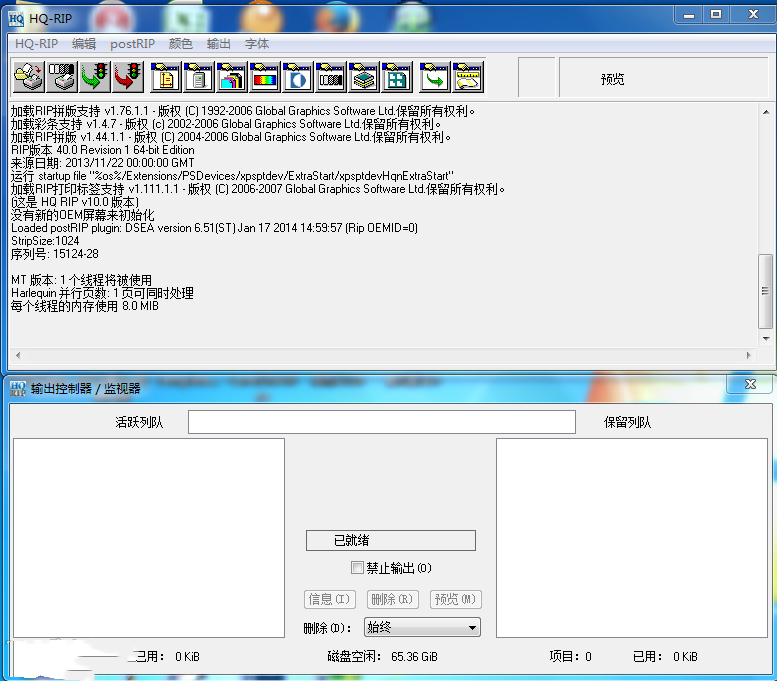Click the log line '序列号: 15124-28'
The width and height of the screenshot is (777, 681).
55,254
